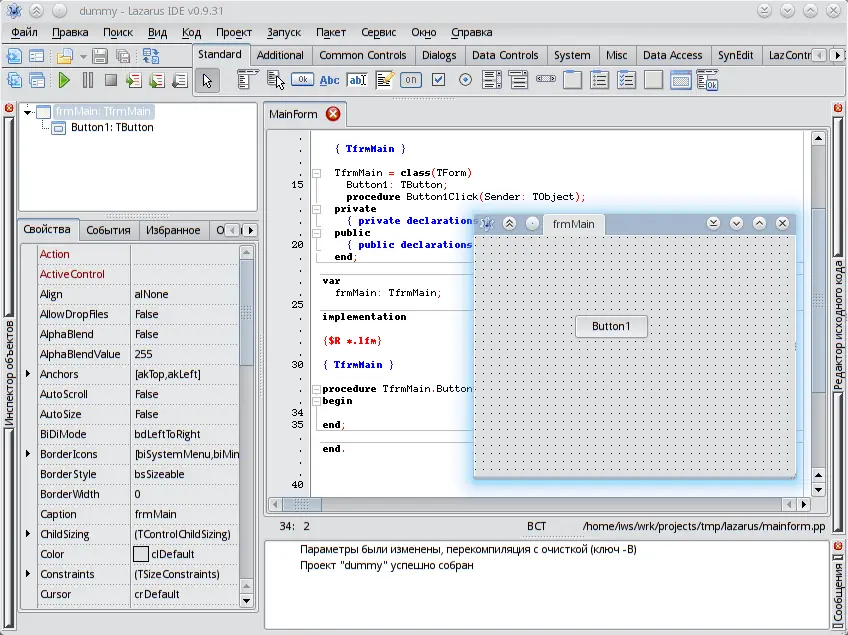Pick the TCheckBox component in the palette
The image size is (848, 635).
[439, 80]
